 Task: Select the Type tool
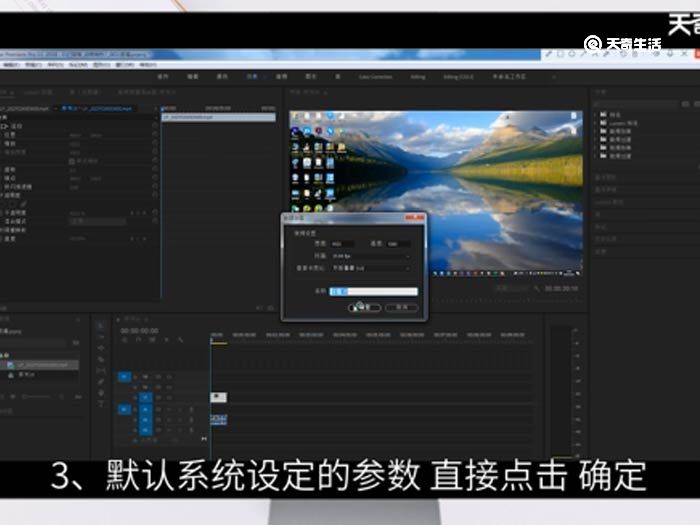coord(101,404)
